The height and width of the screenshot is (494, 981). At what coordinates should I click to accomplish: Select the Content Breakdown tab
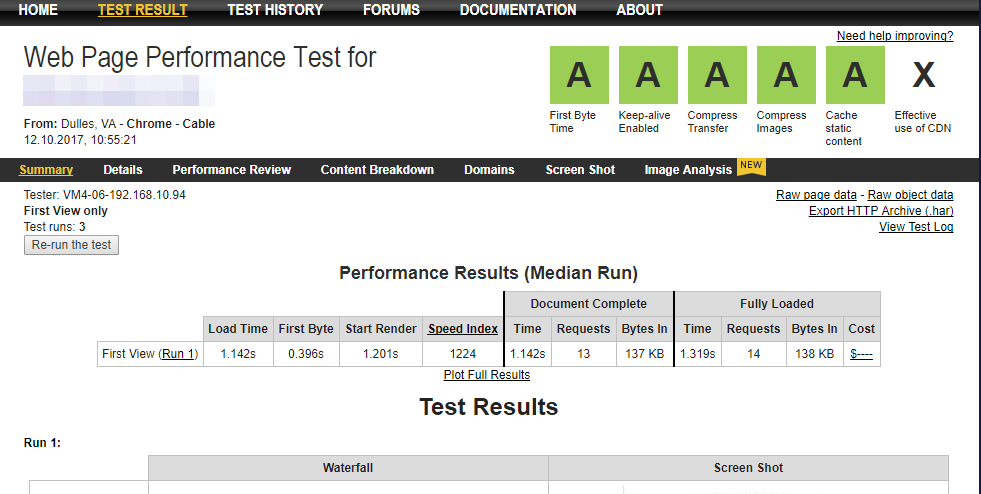tap(377, 170)
